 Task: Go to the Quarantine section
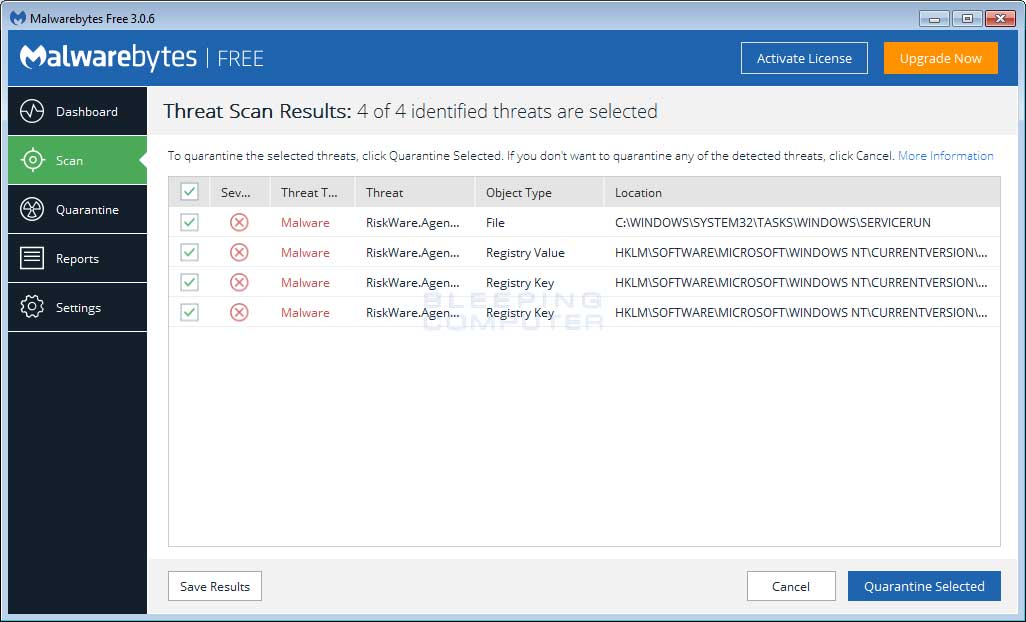77,209
